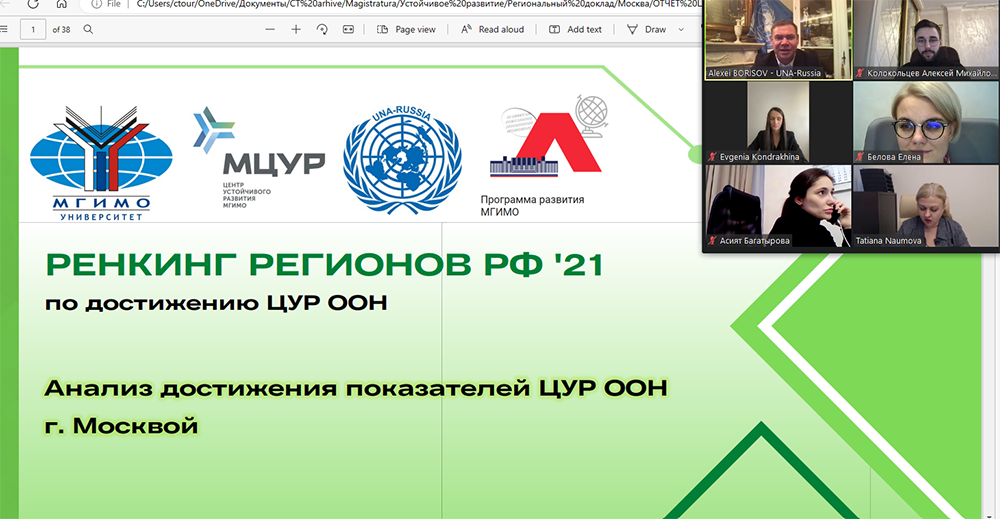
Task: Select Tatiana Naumova's video tile
Action: click(x=926, y=206)
